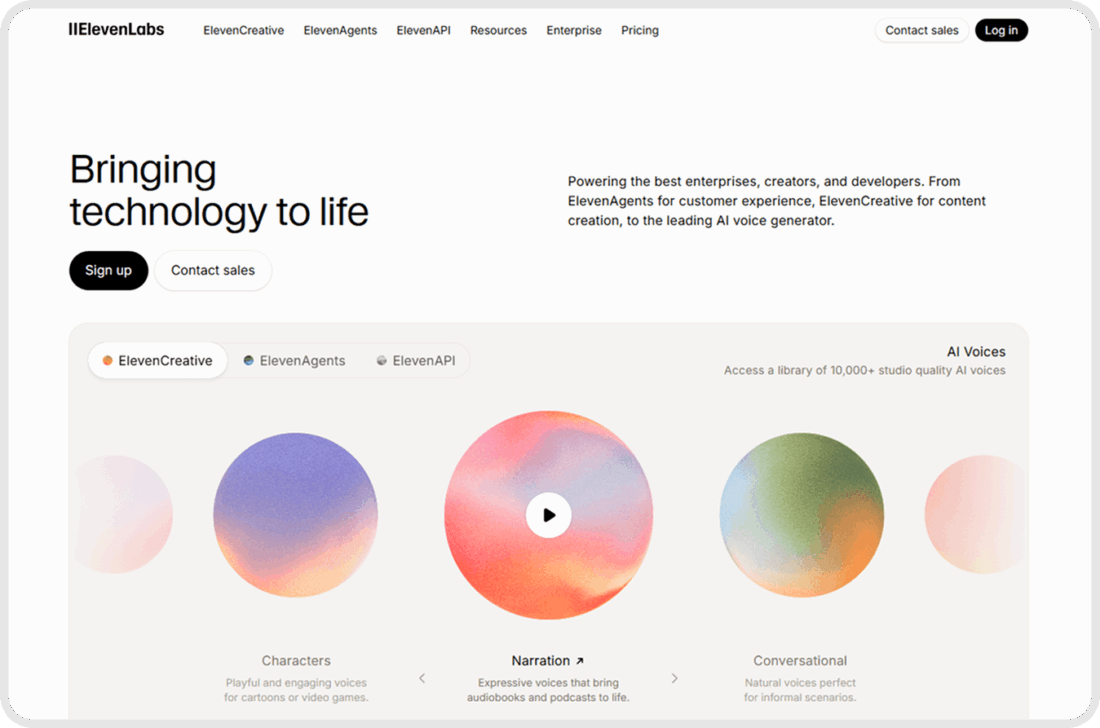Screen dimensions: 1100x728
Task: Click the Characters gradient circle
Action: point(295,515)
